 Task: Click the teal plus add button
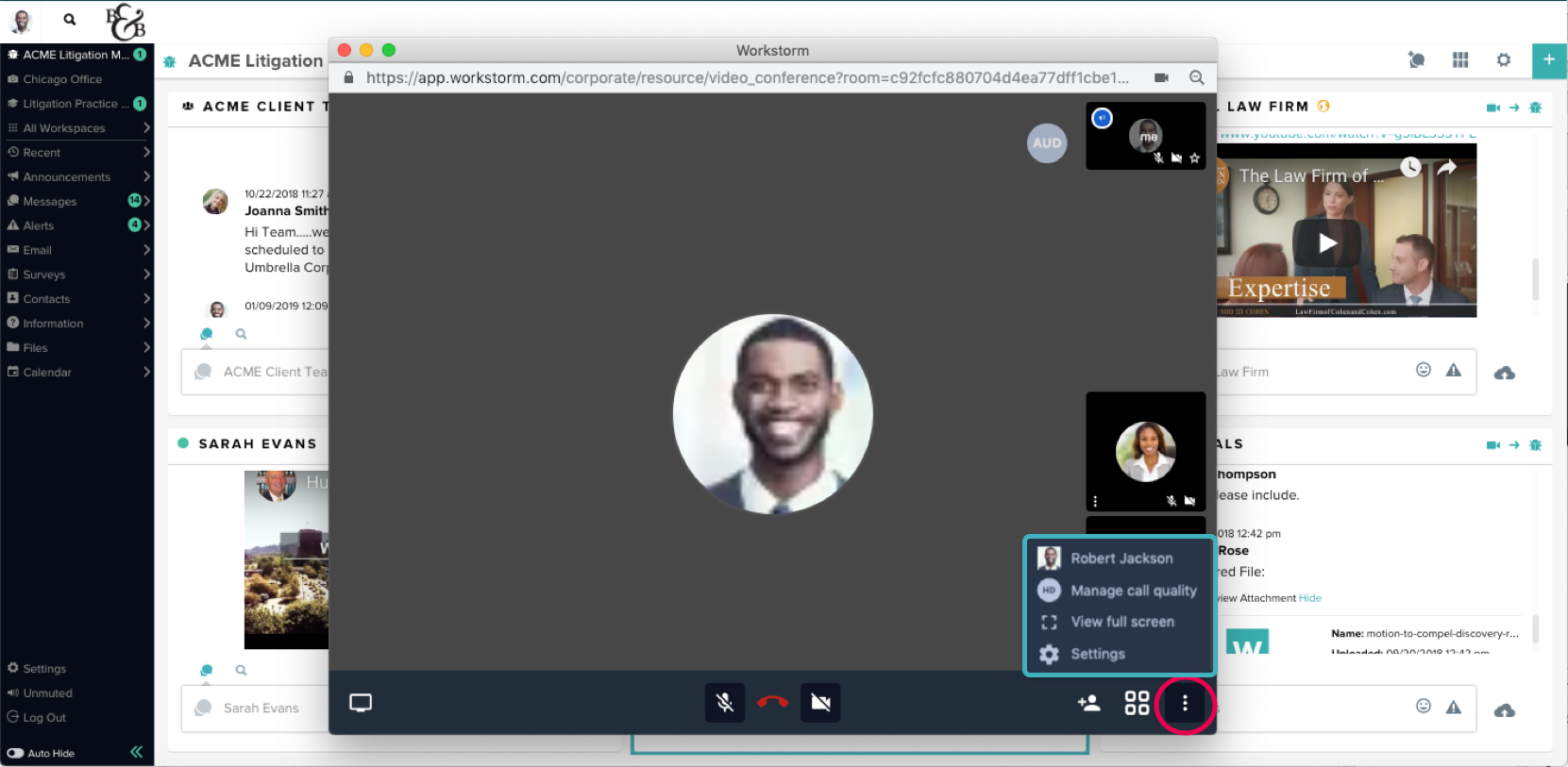(1549, 59)
